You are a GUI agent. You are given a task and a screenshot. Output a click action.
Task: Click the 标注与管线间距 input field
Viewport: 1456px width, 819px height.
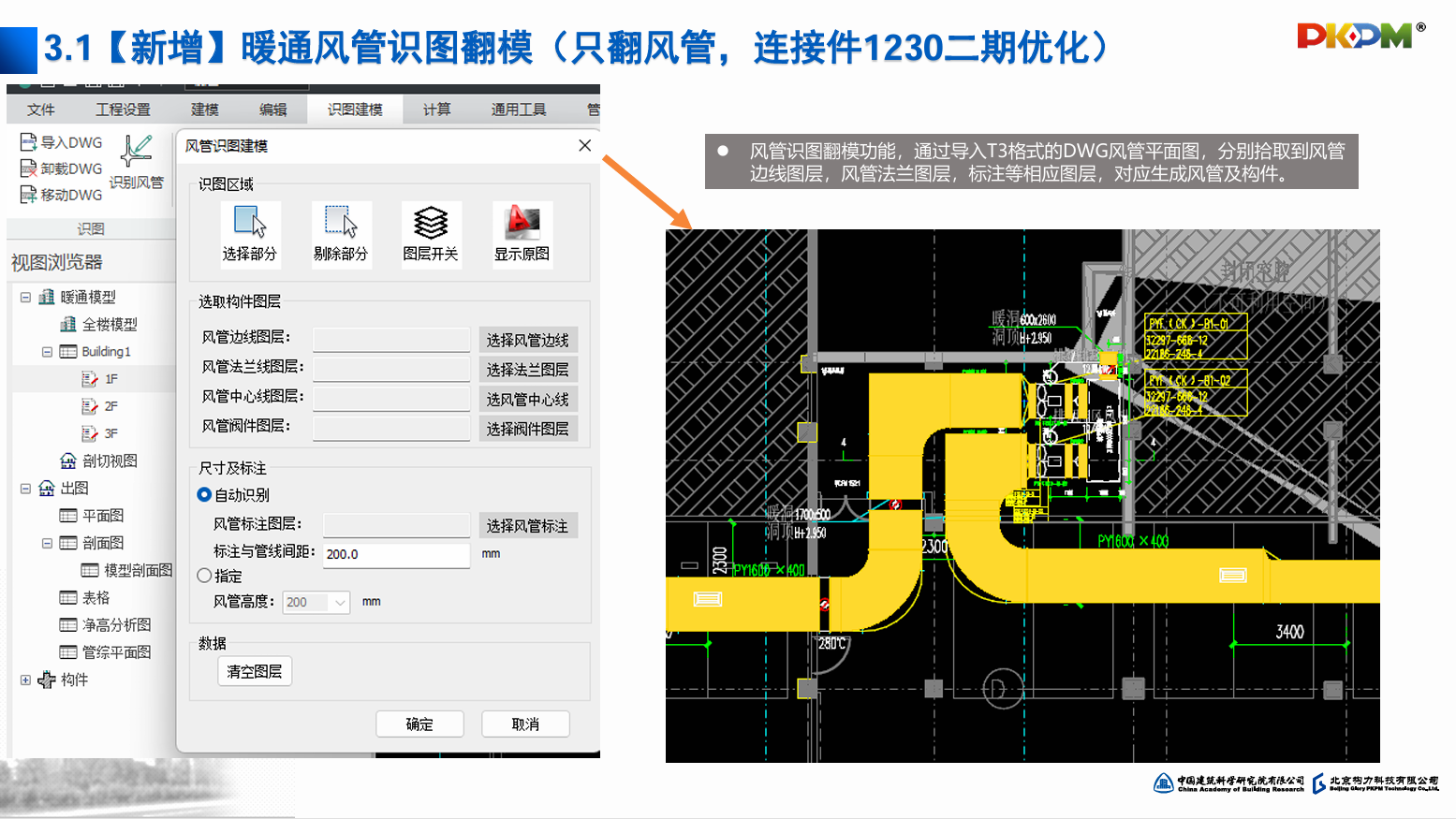click(x=397, y=554)
